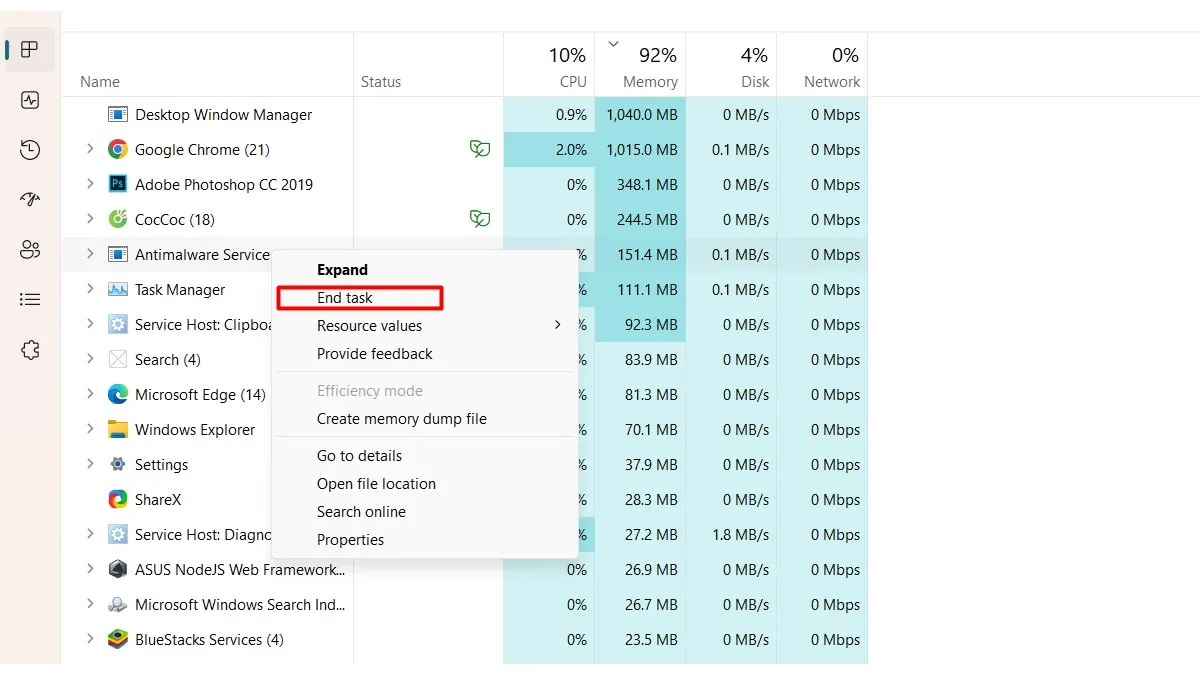Click Provide feedback menu entry

tap(374, 353)
